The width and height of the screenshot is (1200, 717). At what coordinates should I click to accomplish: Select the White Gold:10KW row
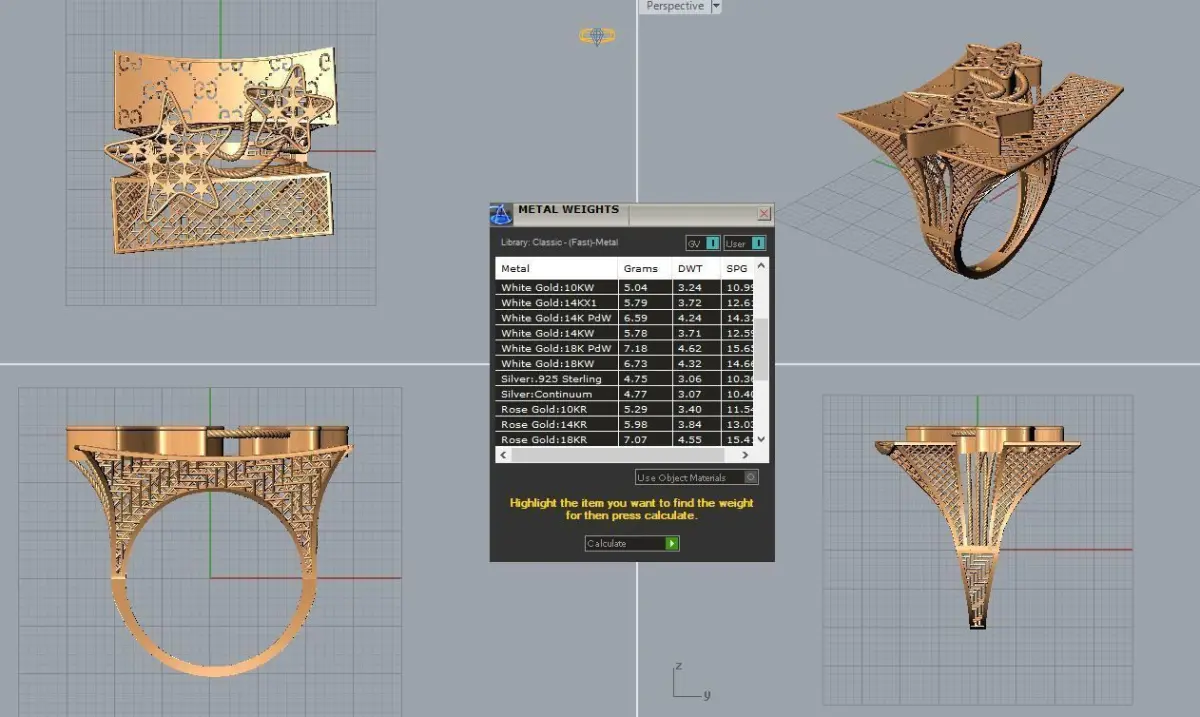625,287
